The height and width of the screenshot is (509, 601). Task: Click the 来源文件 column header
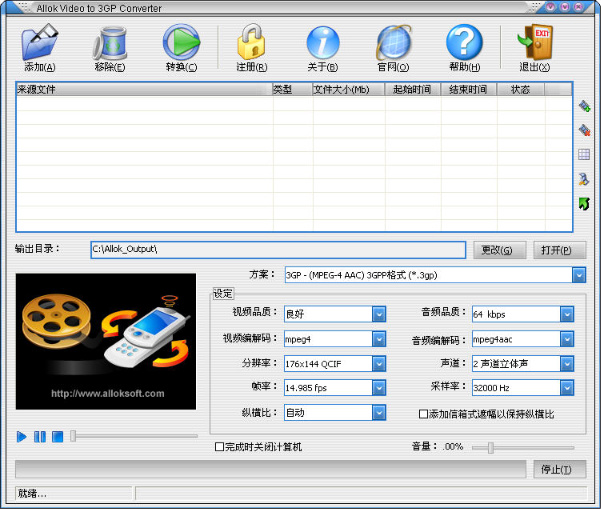pos(144,89)
